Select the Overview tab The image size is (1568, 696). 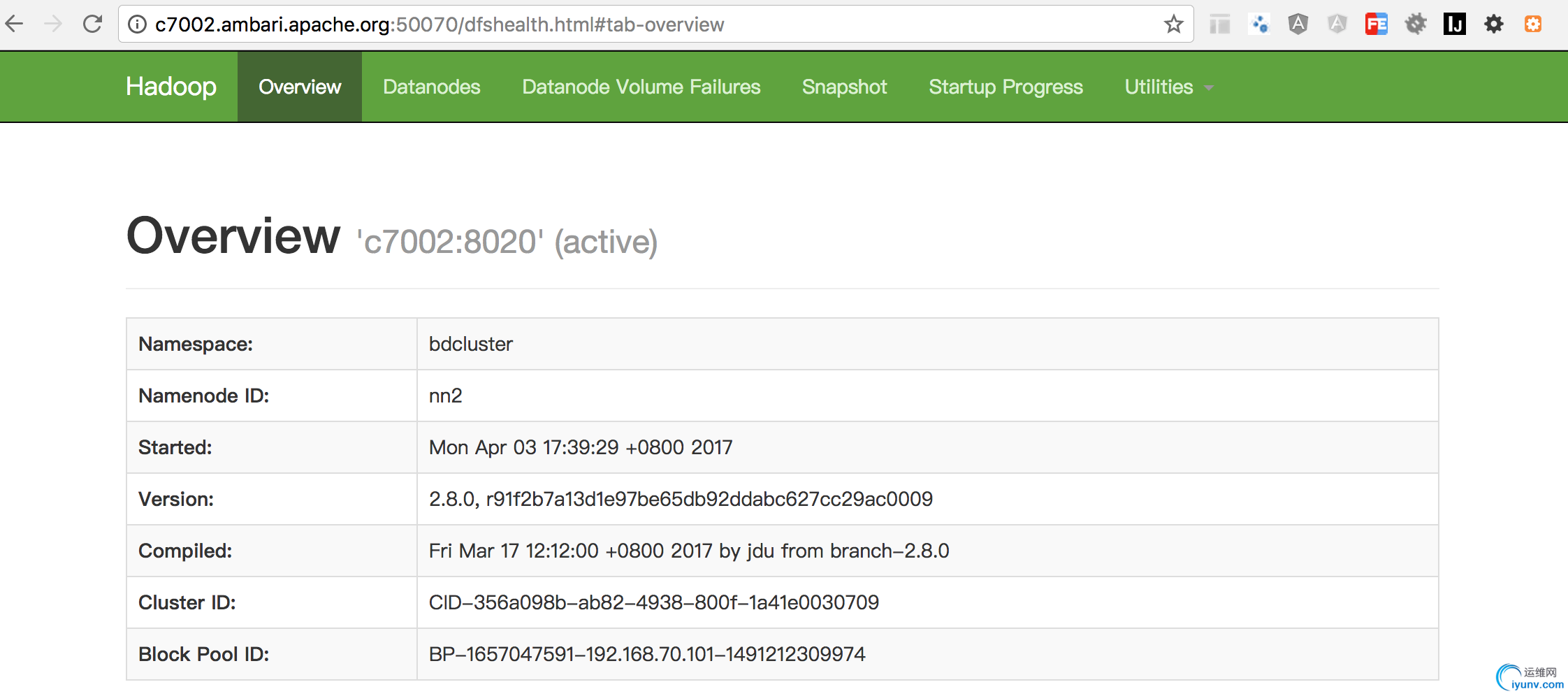pyautogui.click(x=300, y=87)
